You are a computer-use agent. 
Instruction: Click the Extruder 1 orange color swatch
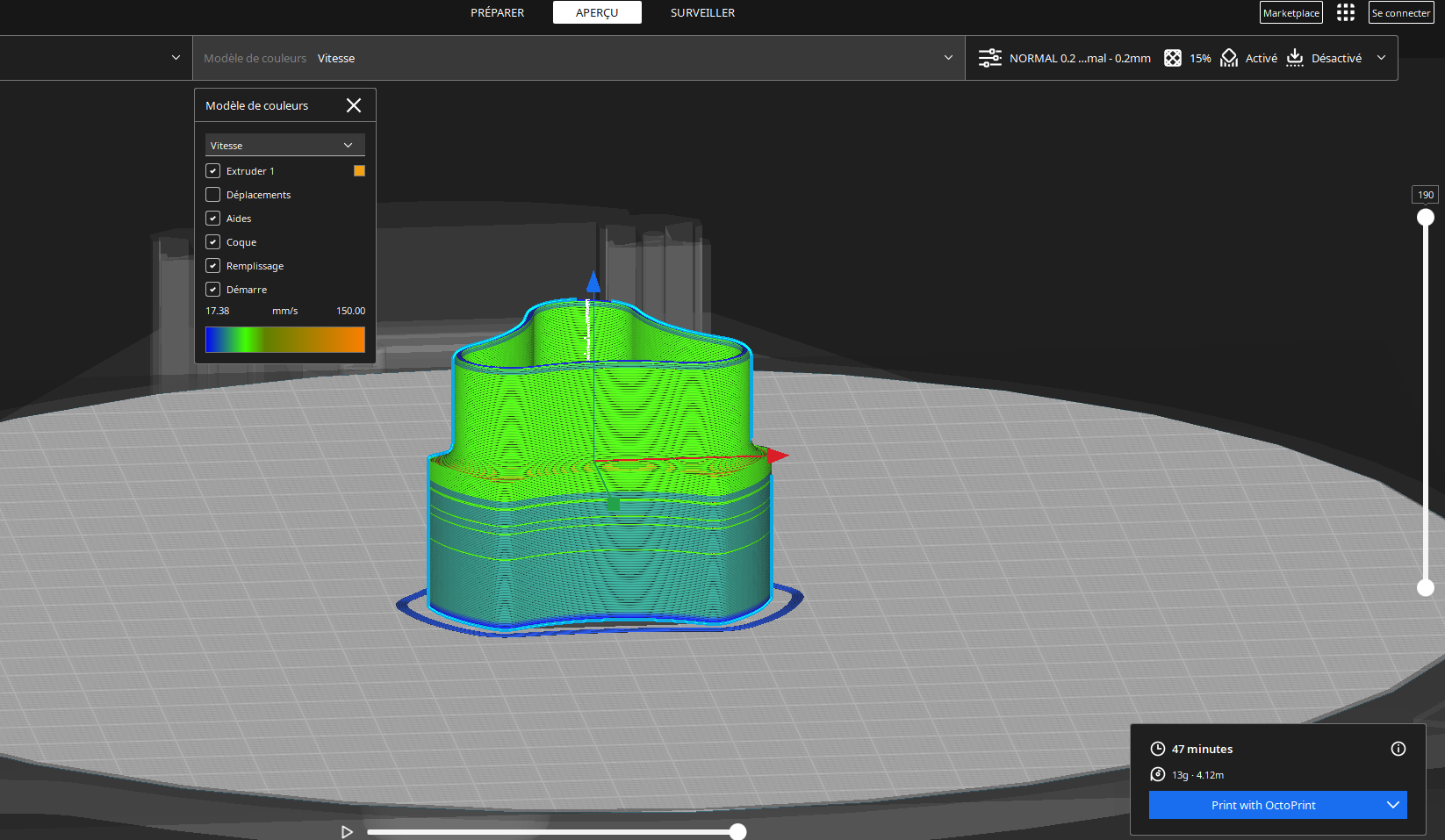pos(359,171)
